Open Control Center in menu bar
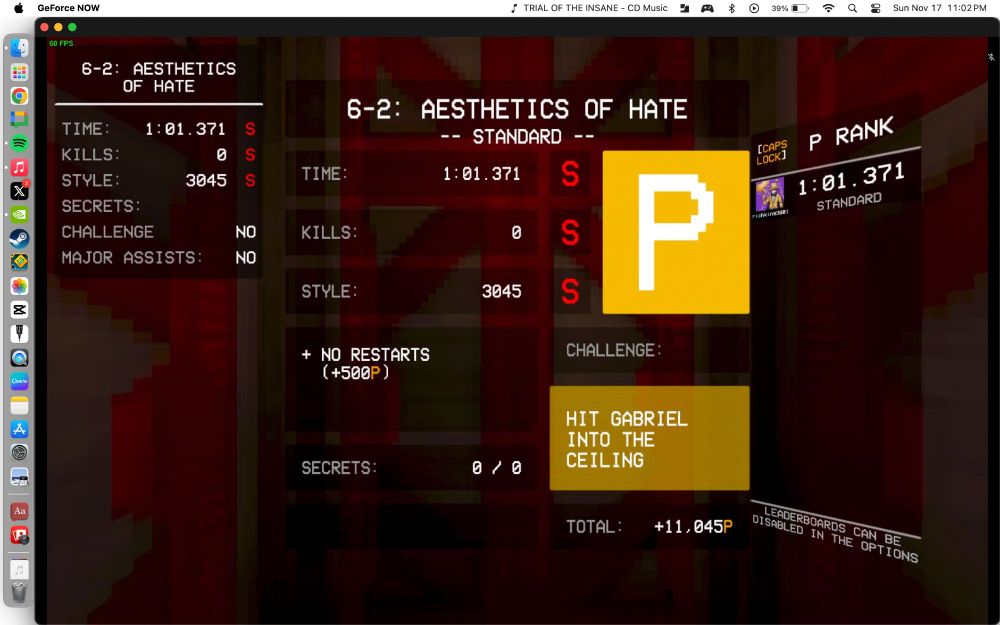Image resolution: width=1000 pixels, height=625 pixels. pos(875,8)
